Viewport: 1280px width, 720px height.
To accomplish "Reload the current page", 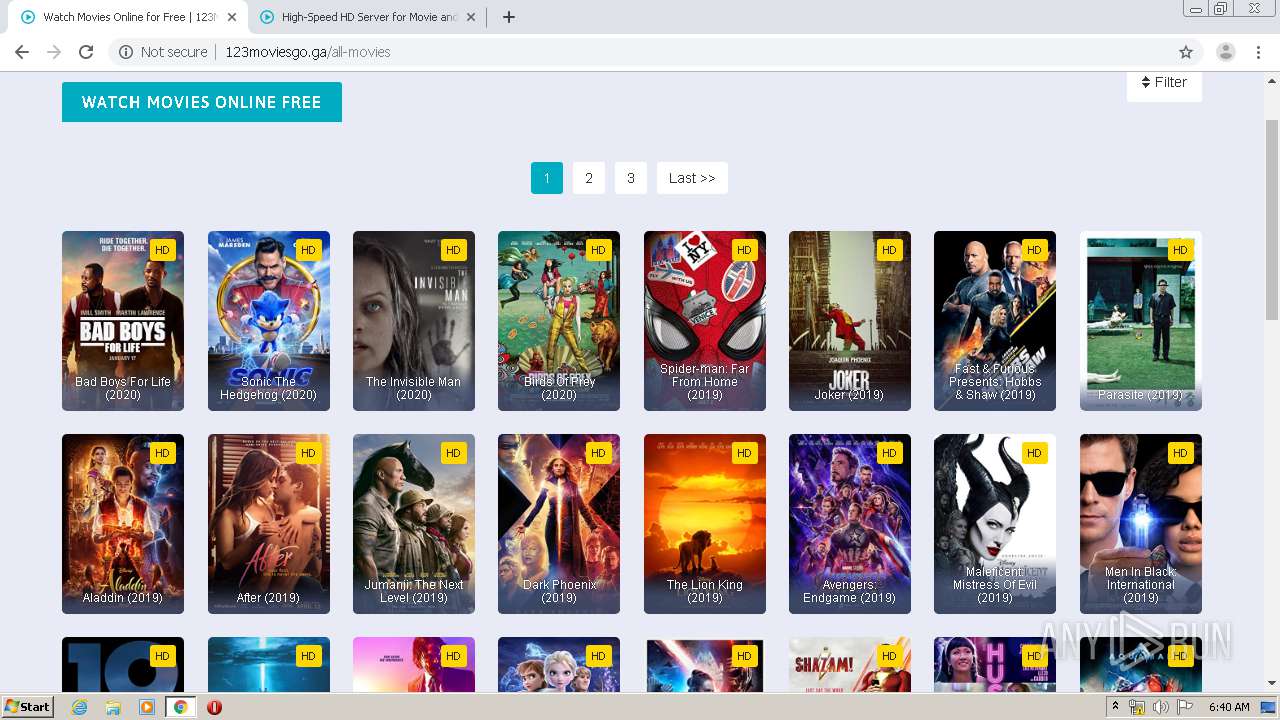I will coord(86,52).
